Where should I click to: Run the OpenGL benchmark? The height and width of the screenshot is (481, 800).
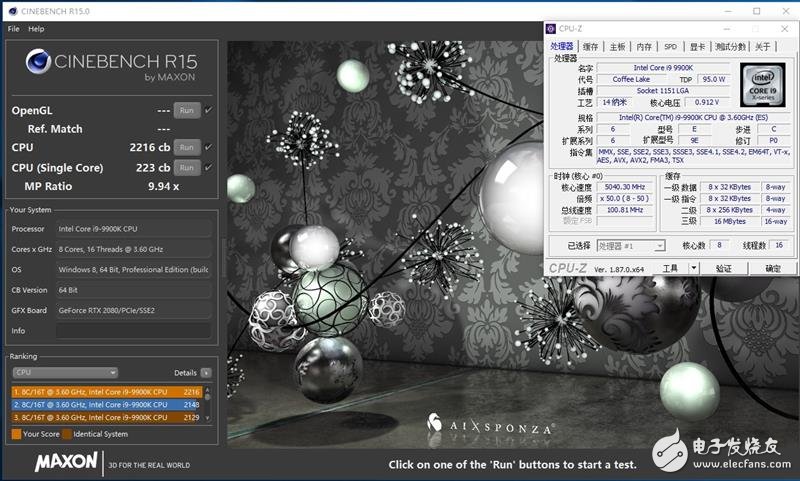coord(187,110)
